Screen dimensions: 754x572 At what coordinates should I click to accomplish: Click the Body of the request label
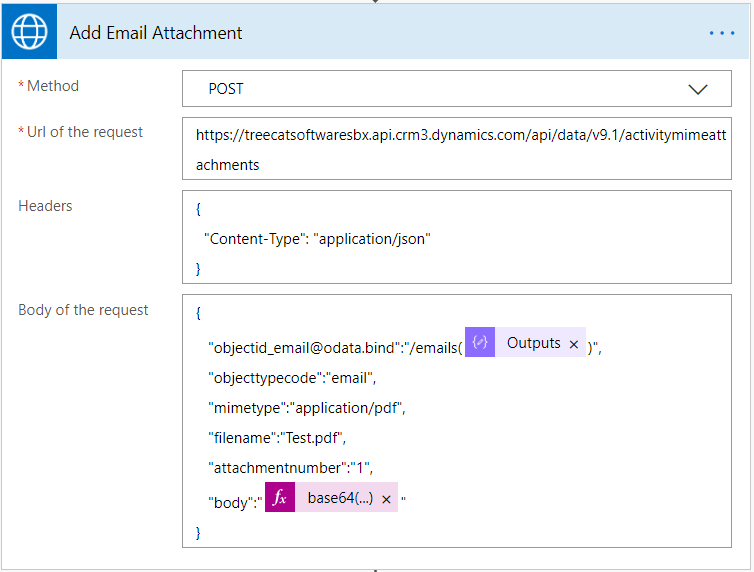coord(83,310)
